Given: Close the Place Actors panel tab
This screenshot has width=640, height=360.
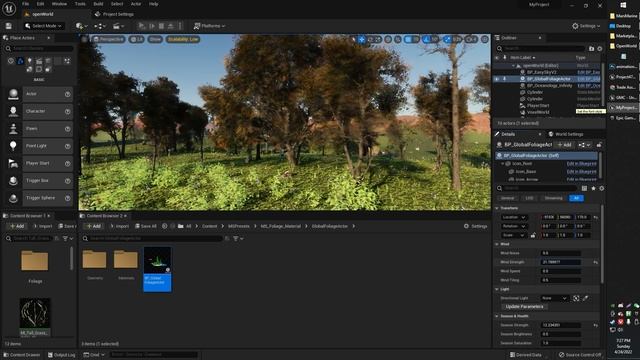Looking at the screenshot, I should 49,38.
